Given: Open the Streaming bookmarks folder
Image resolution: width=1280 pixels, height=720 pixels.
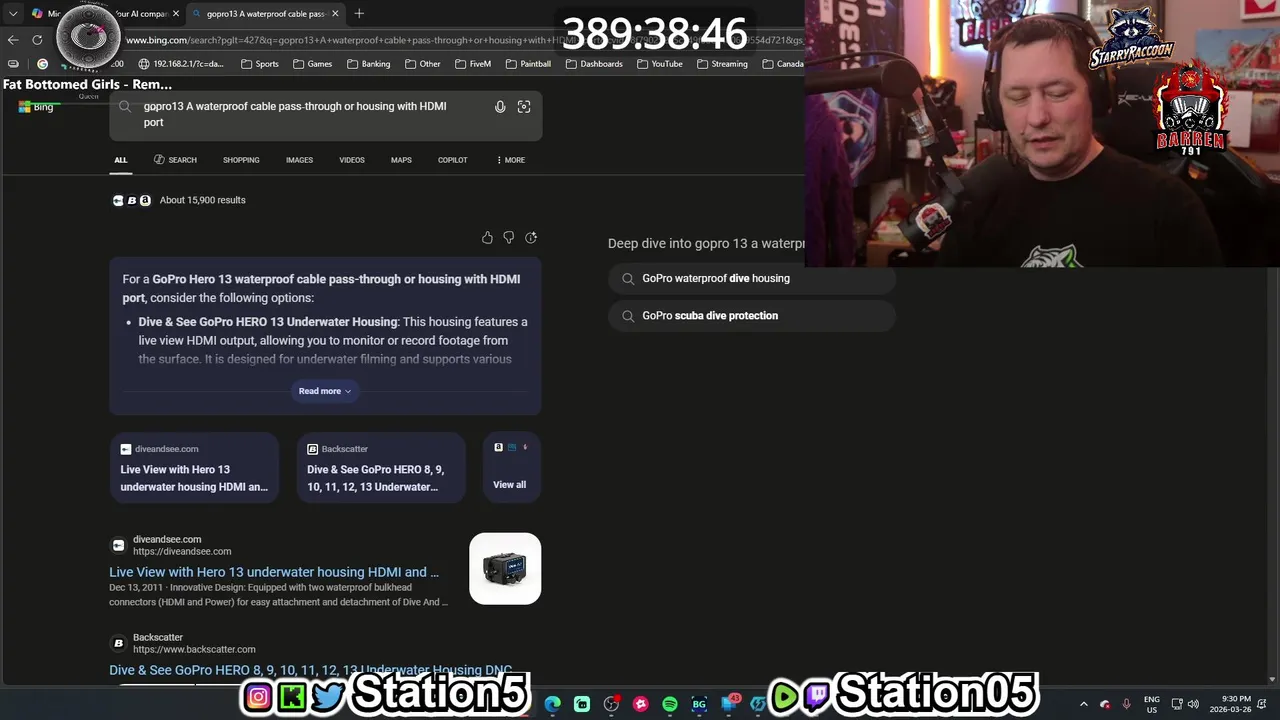Looking at the screenshot, I should pyautogui.click(x=722, y=64).
